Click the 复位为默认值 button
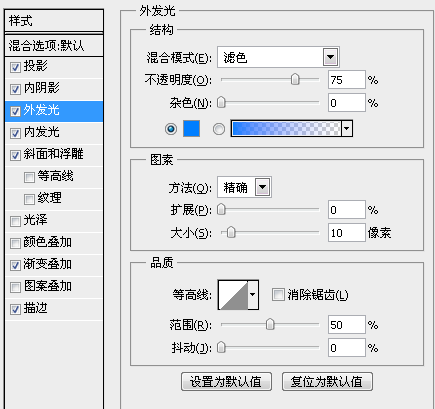 pyautogui.click(x=327, y=382)
